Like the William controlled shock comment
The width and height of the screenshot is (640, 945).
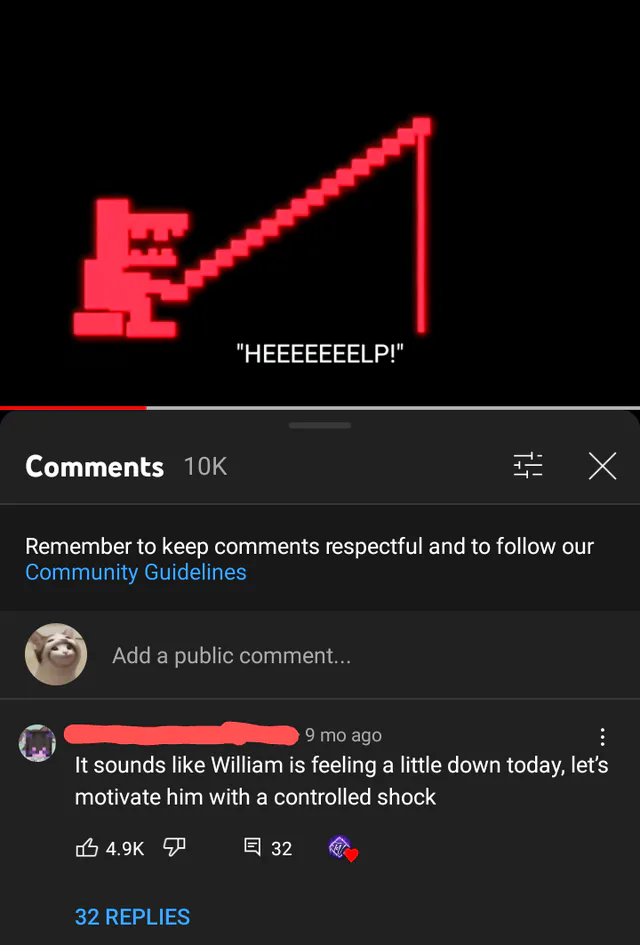click(87, 847)
